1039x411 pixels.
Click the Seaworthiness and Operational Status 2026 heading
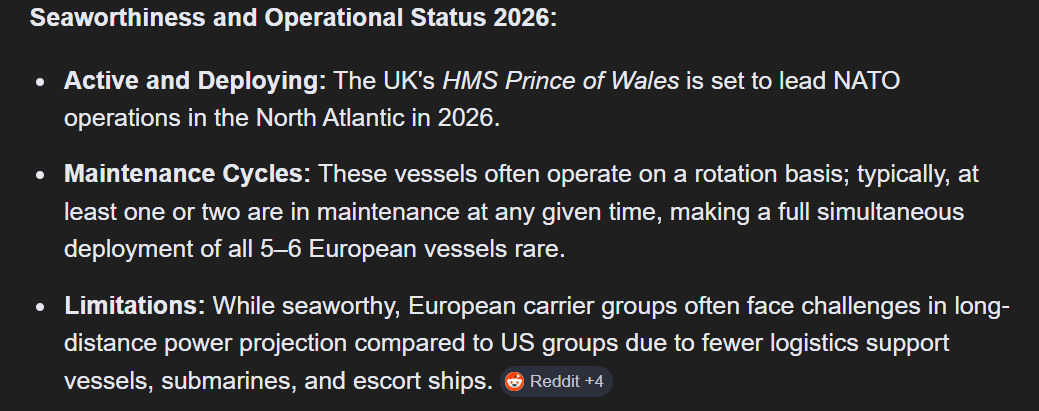(294, 18)
